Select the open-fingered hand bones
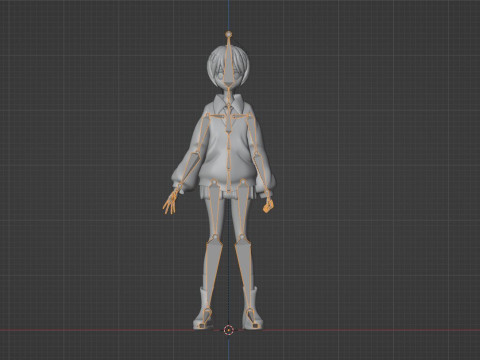Viewport: 480px width, 360px height. click(x=171, y=202)
